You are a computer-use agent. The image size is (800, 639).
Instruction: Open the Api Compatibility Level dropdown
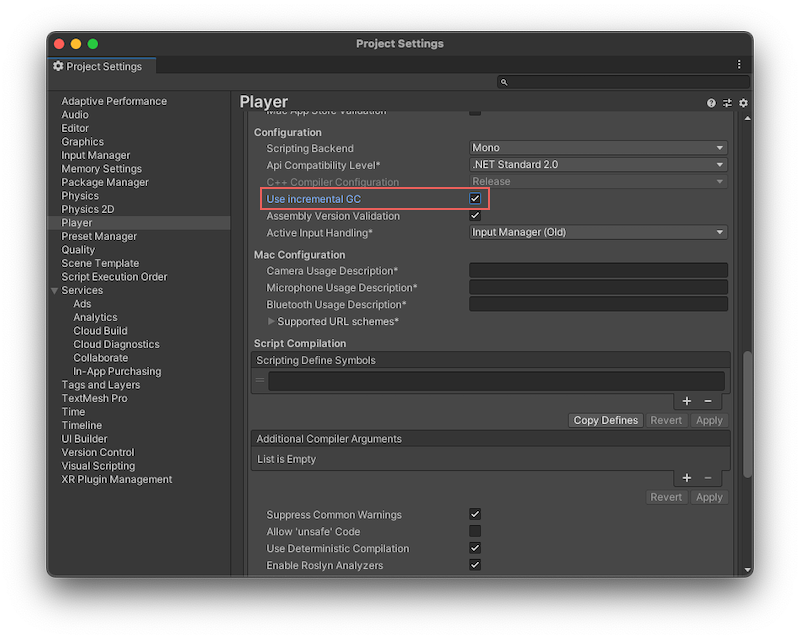click(x=598, y=165)
